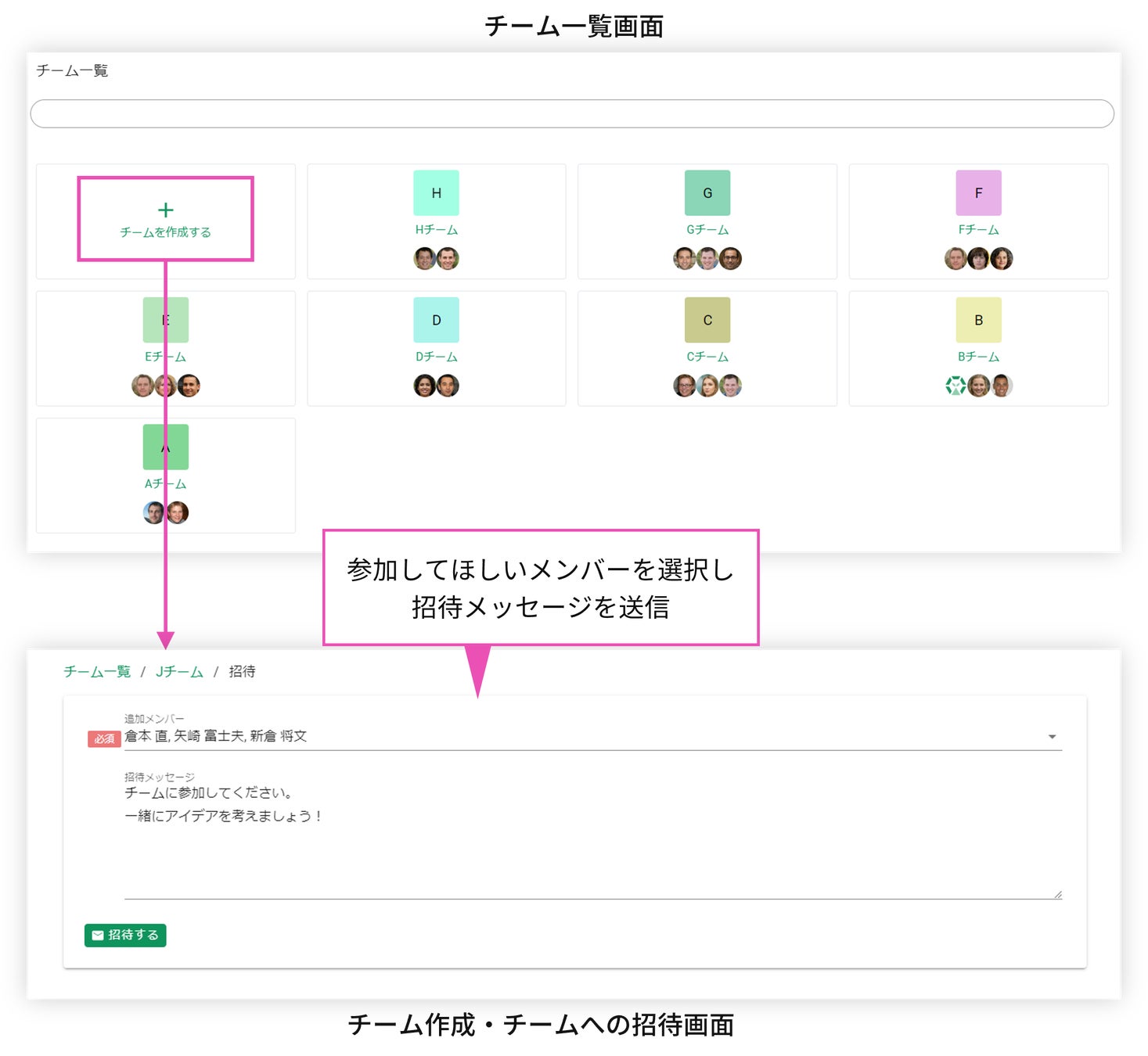Open the yellow B team icon

(x=978, y=320)
